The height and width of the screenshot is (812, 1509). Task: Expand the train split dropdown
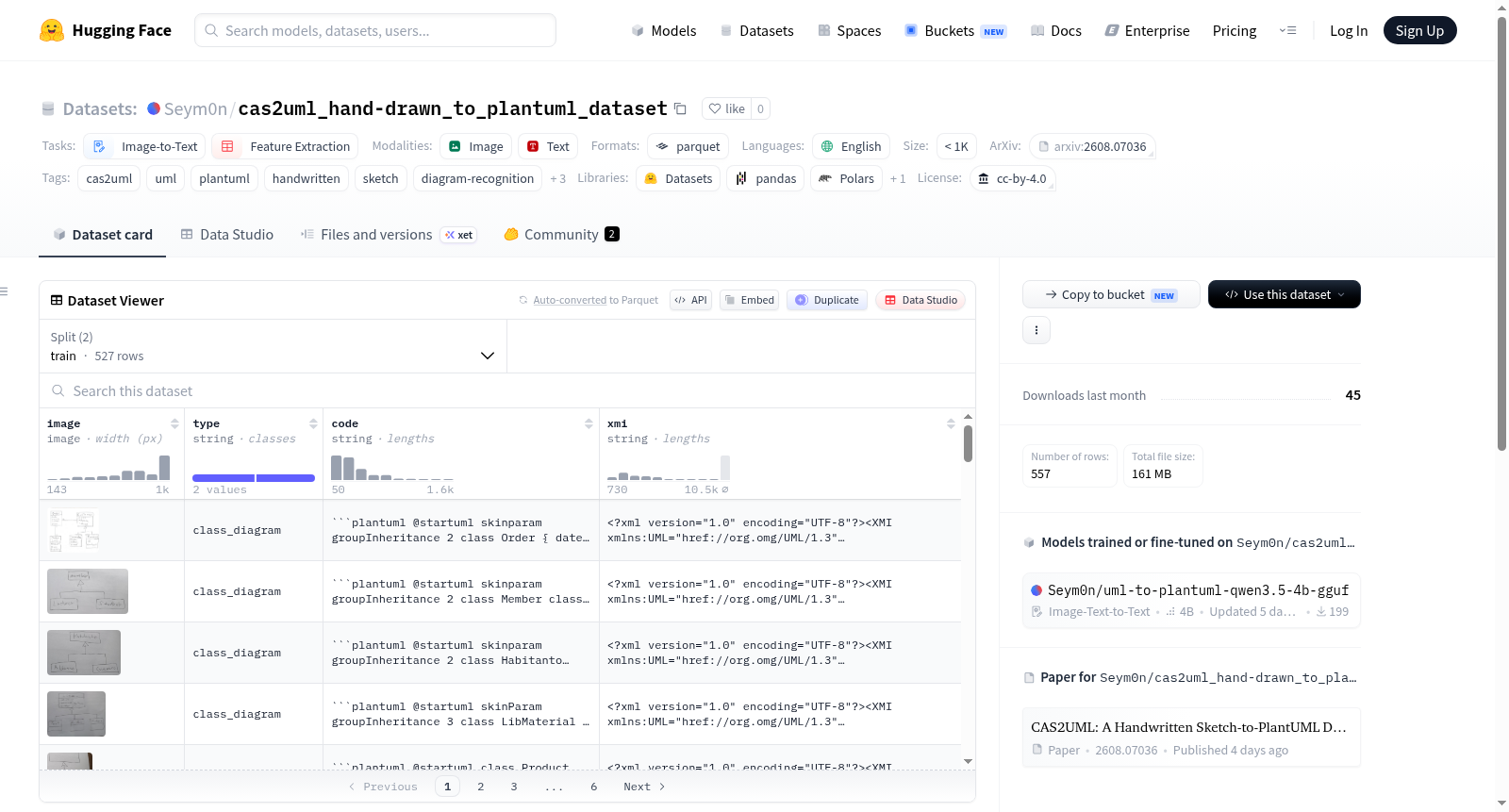(273, 346)
